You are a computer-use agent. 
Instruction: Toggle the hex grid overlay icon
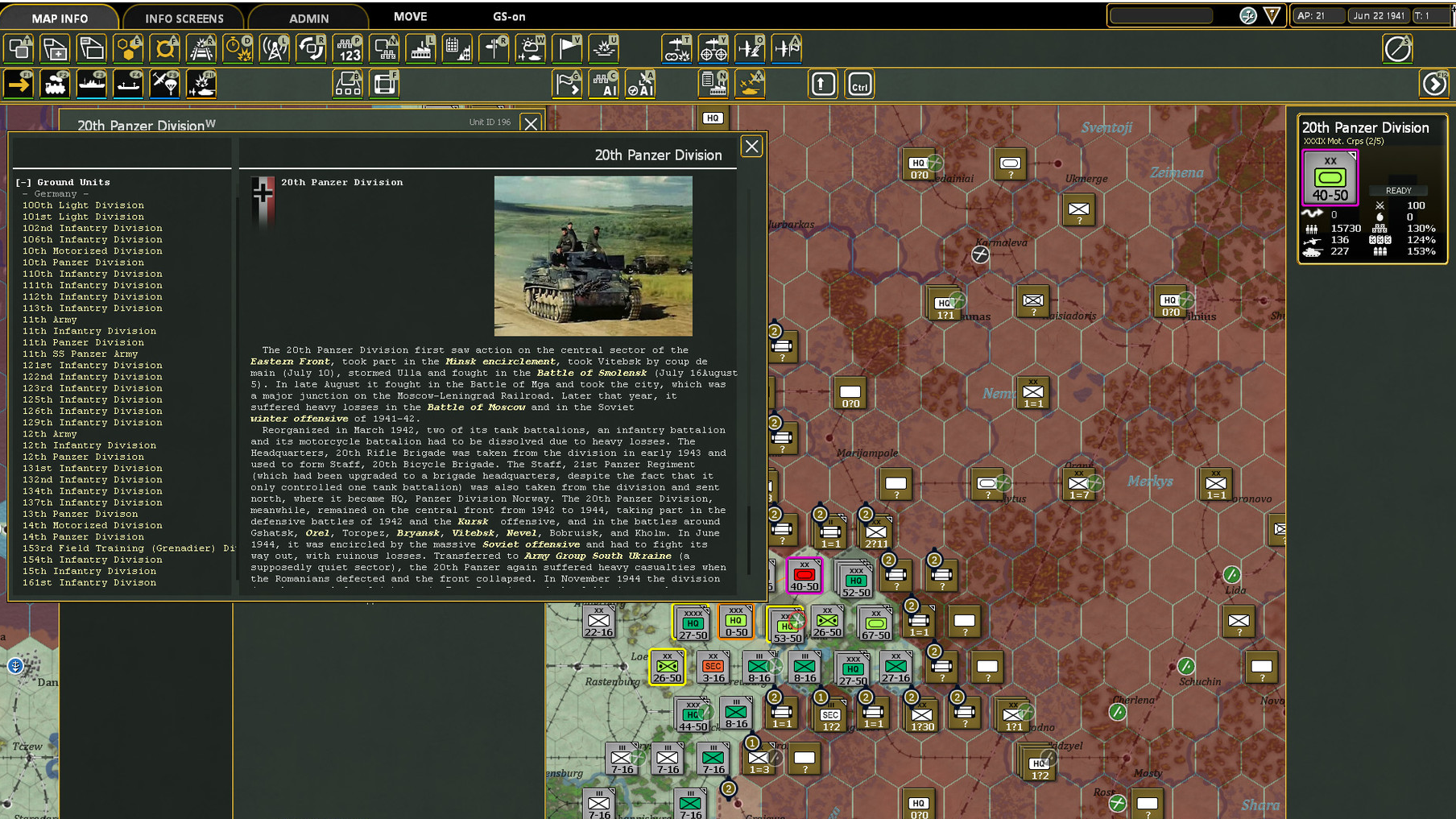128,48
